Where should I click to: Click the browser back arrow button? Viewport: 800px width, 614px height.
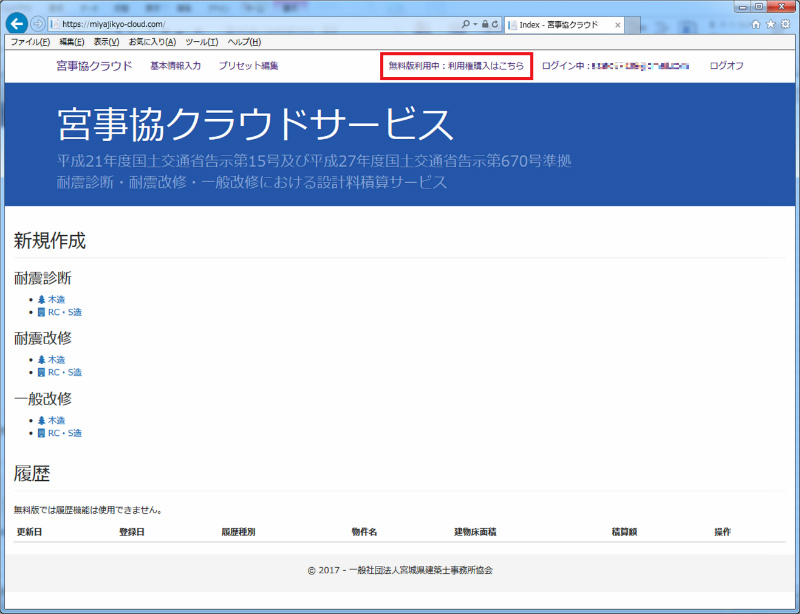click(17, 24)
